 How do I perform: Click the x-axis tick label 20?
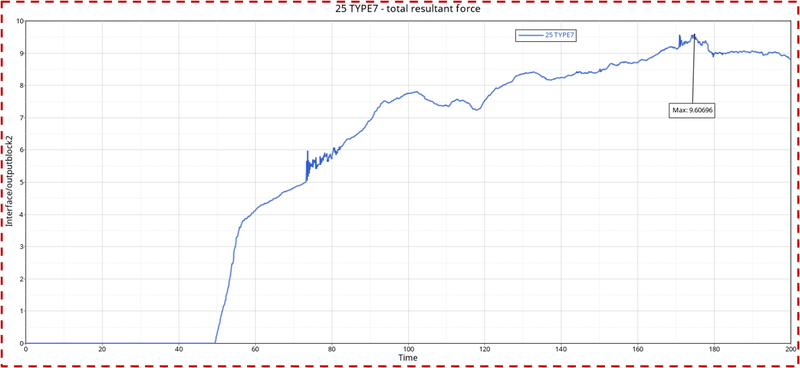[102, 349]
